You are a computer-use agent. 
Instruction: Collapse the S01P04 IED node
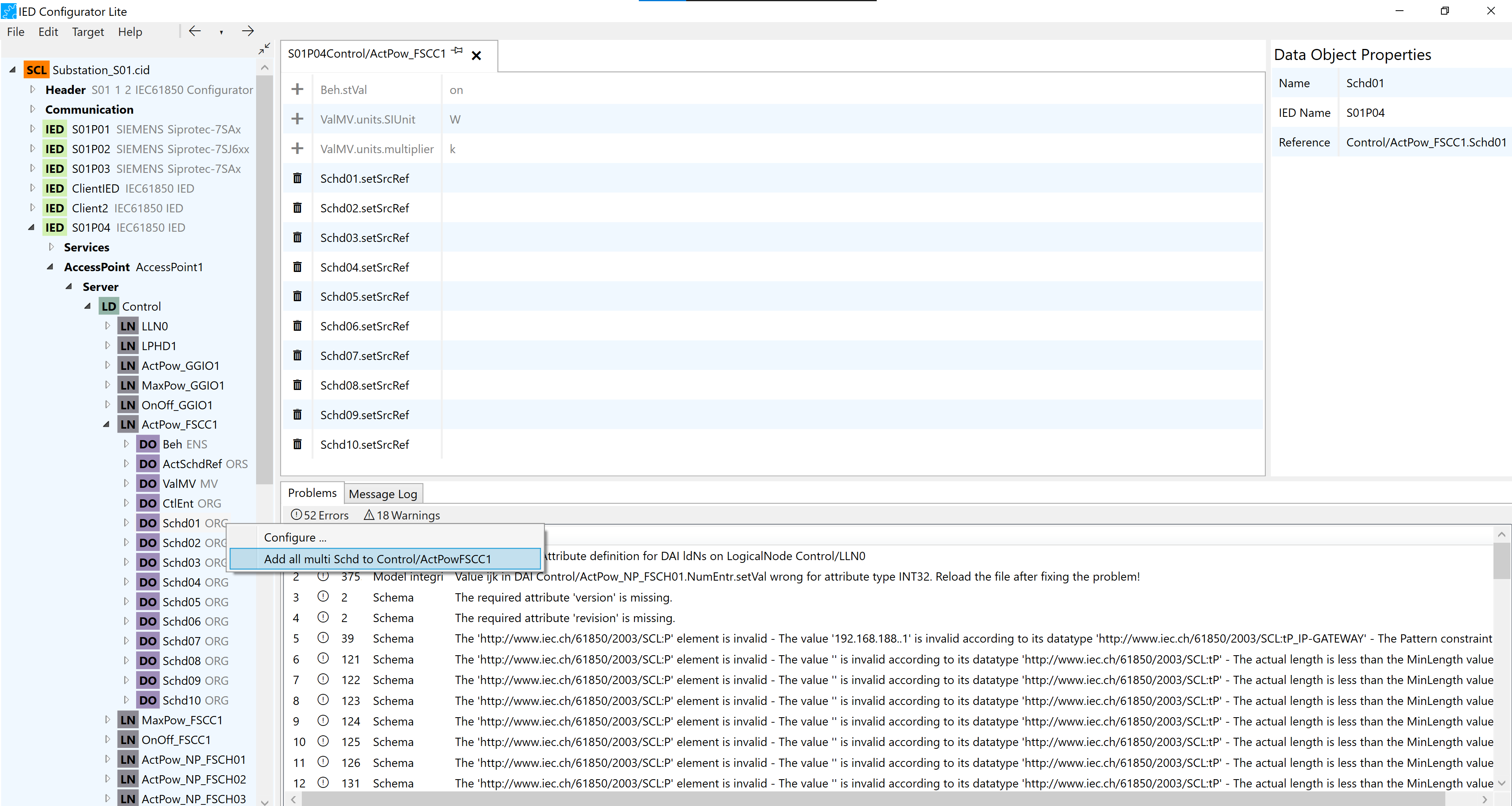32,228
